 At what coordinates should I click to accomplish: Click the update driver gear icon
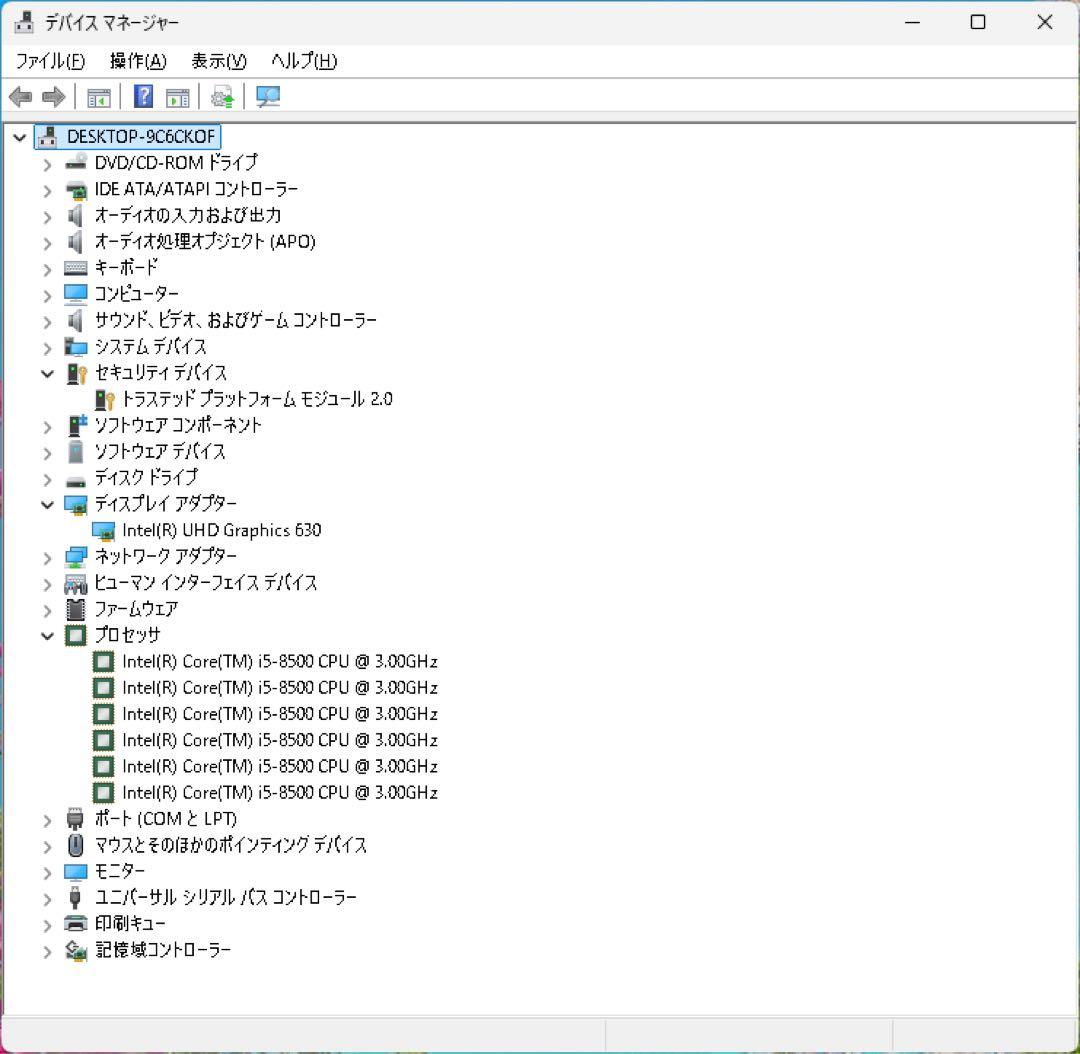[221, 96]
